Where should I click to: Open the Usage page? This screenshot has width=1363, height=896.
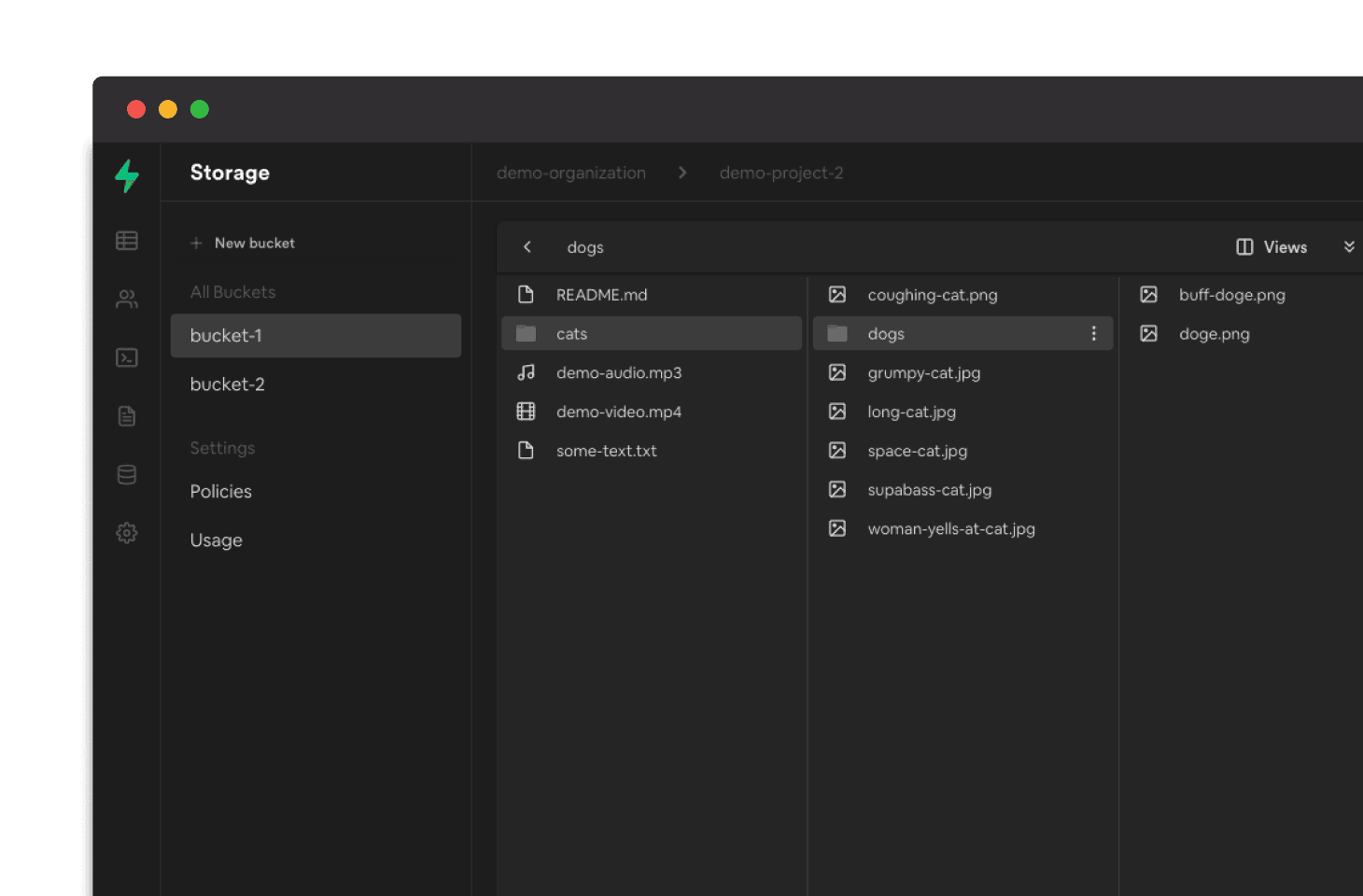click(216, 539)
